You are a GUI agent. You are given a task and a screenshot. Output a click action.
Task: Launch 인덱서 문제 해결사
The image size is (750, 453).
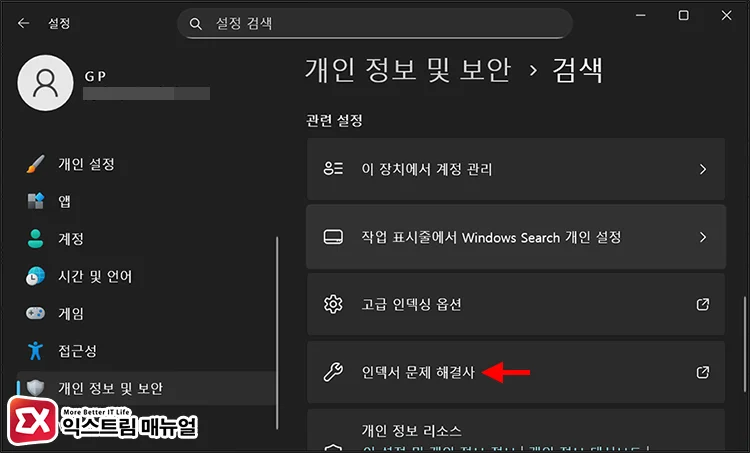[516, 372]
